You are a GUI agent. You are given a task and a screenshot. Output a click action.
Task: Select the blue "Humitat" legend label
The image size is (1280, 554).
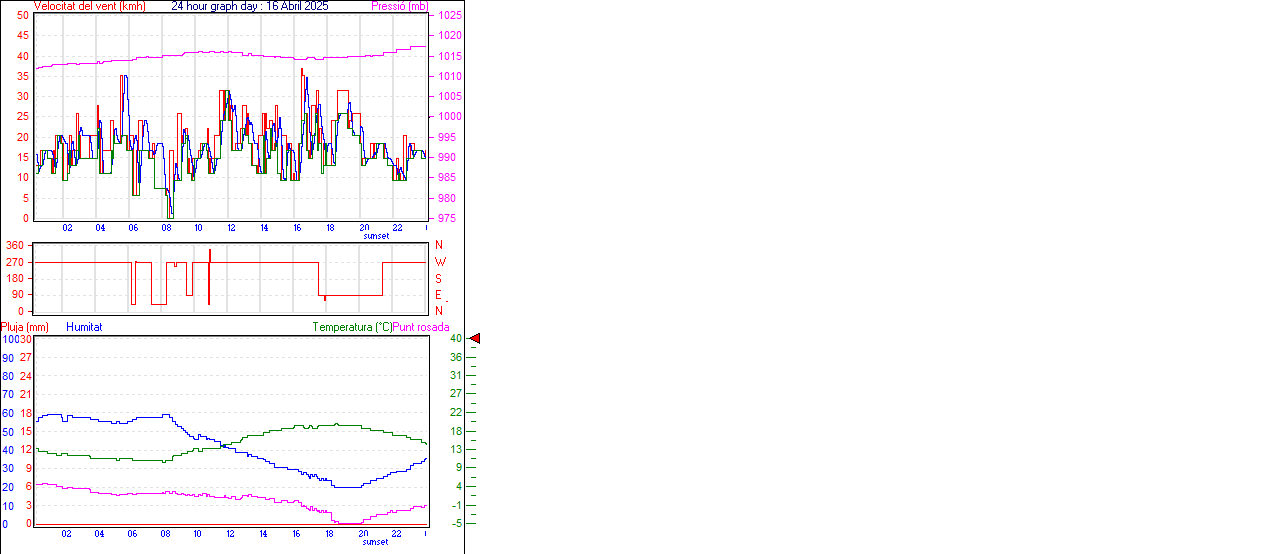(84, 327)
